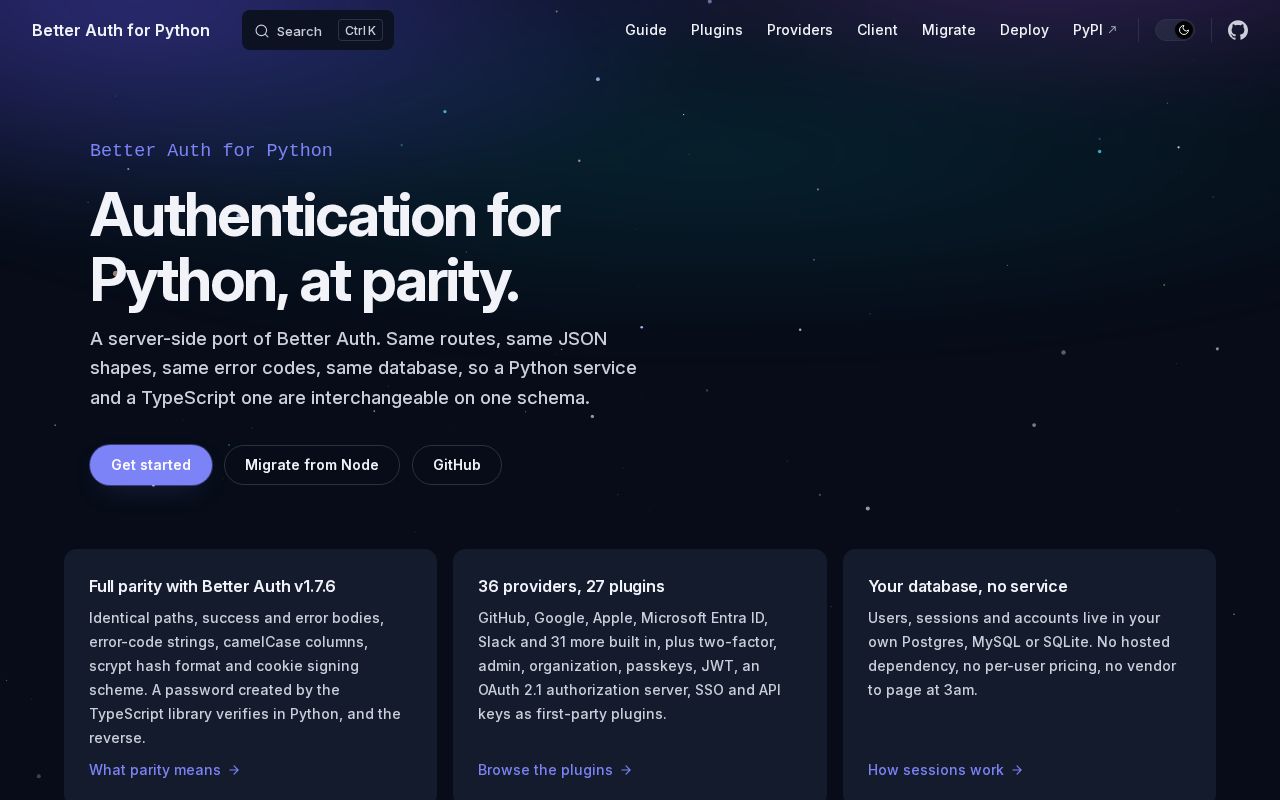Screen dimensions: 1280x800
Task: Open the GitHub repository icon in header
Action: point(1238,30)
